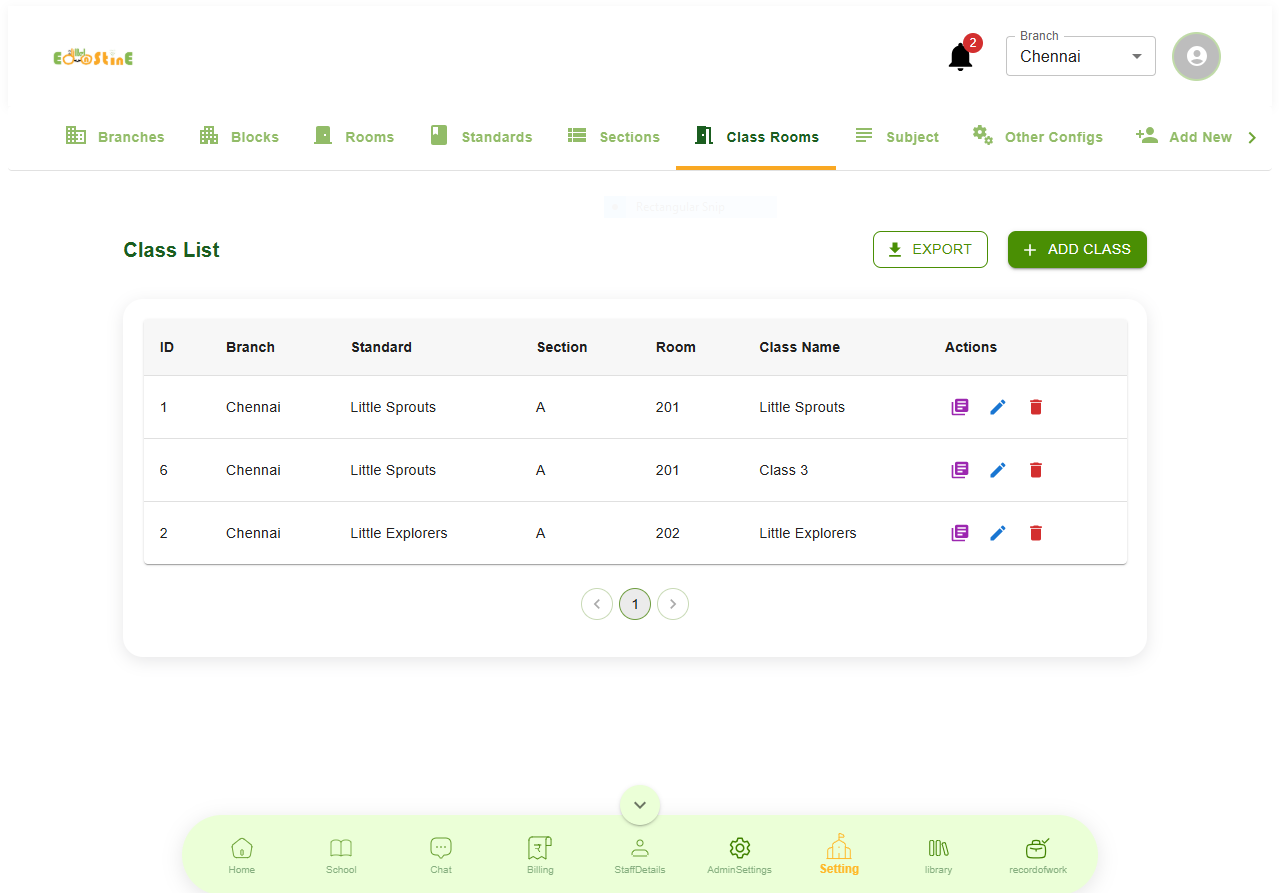This screenshot has height=893, width=1279.
Task: Open the library in bottom navigation
Action: (938, 855)
